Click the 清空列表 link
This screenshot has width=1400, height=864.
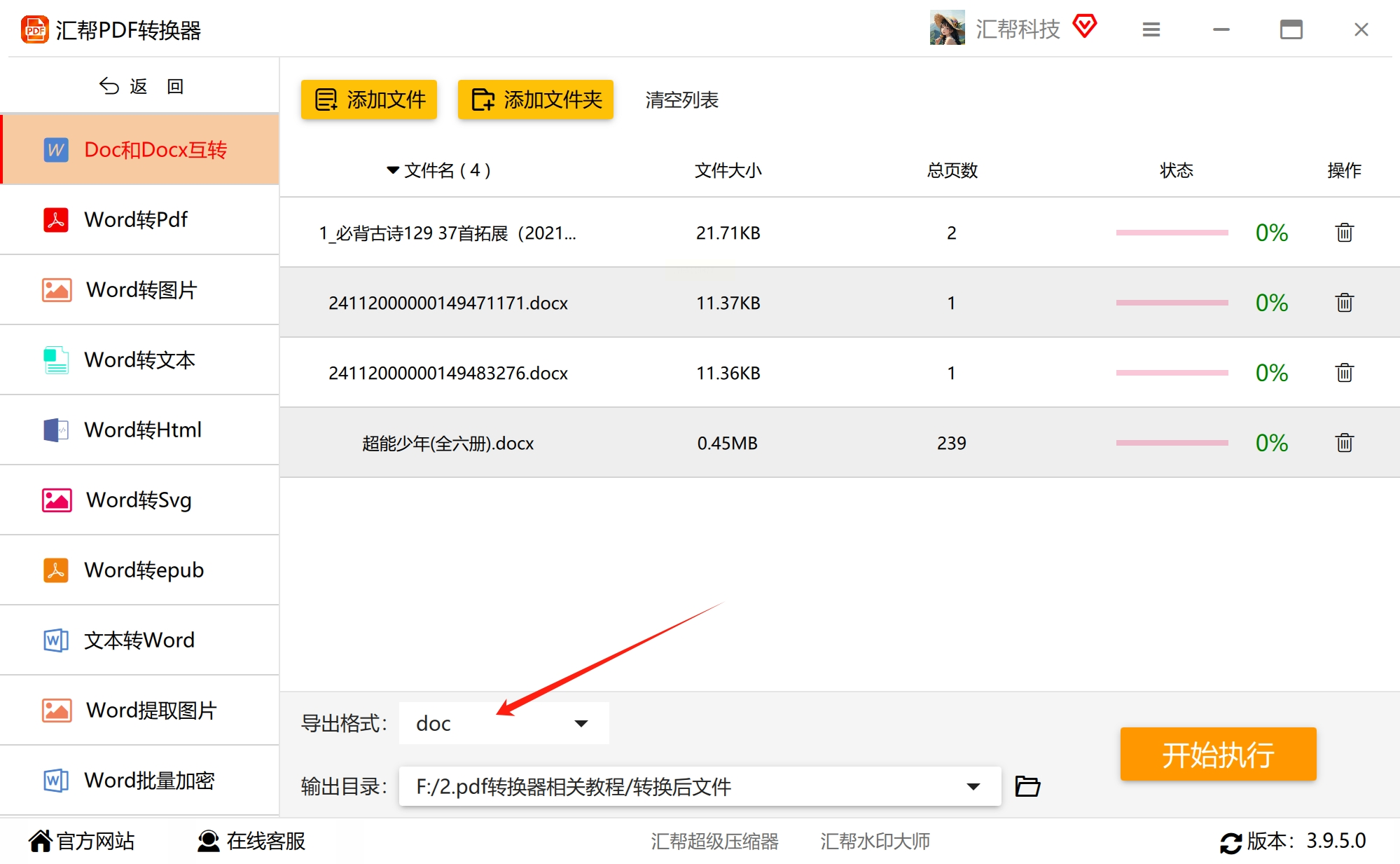click(681, 100)
